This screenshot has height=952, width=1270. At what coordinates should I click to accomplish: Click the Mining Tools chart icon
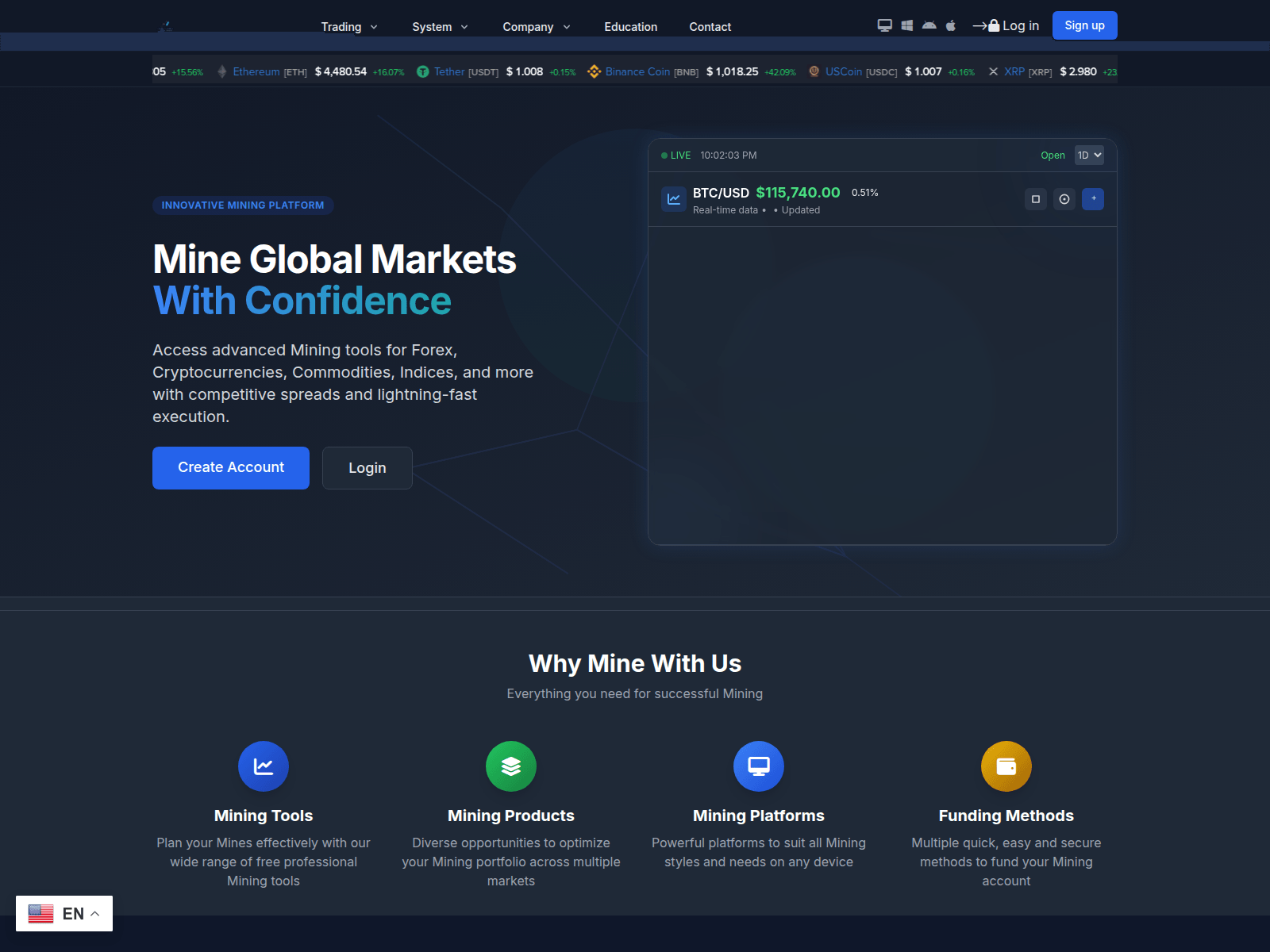264,766
